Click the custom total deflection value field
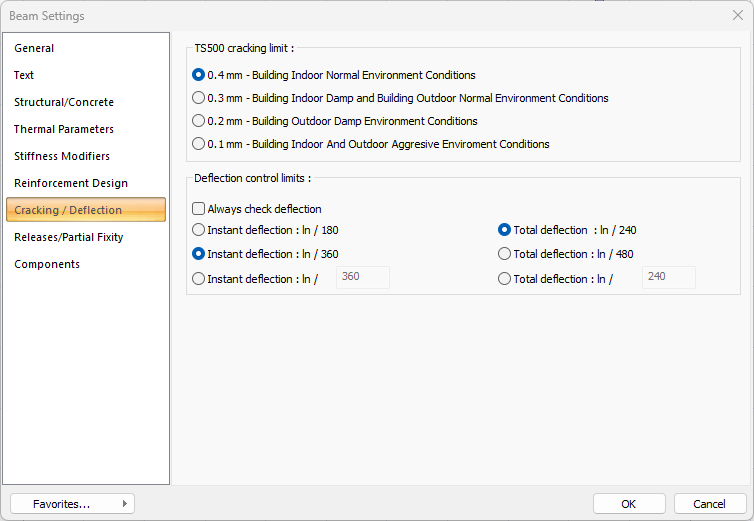Screen dimensions: 754x521 (x=668, y=277)
